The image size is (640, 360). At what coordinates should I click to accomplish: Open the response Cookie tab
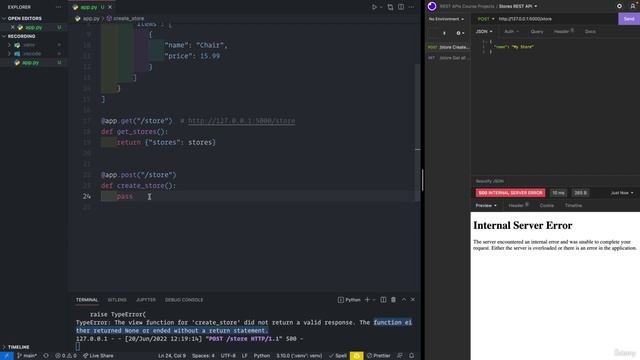point(547,206)
